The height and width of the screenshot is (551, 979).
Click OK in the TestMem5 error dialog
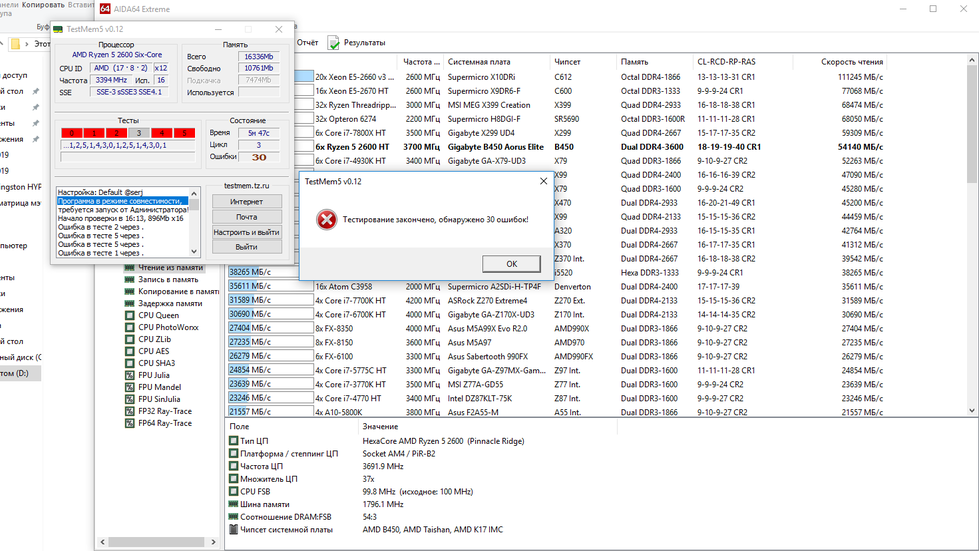click(511, 264)
